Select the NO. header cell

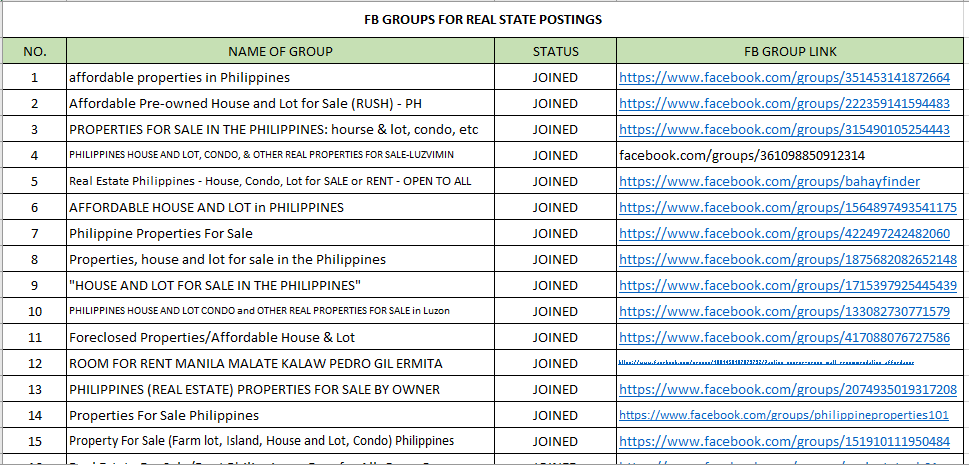tap(35, 51)
